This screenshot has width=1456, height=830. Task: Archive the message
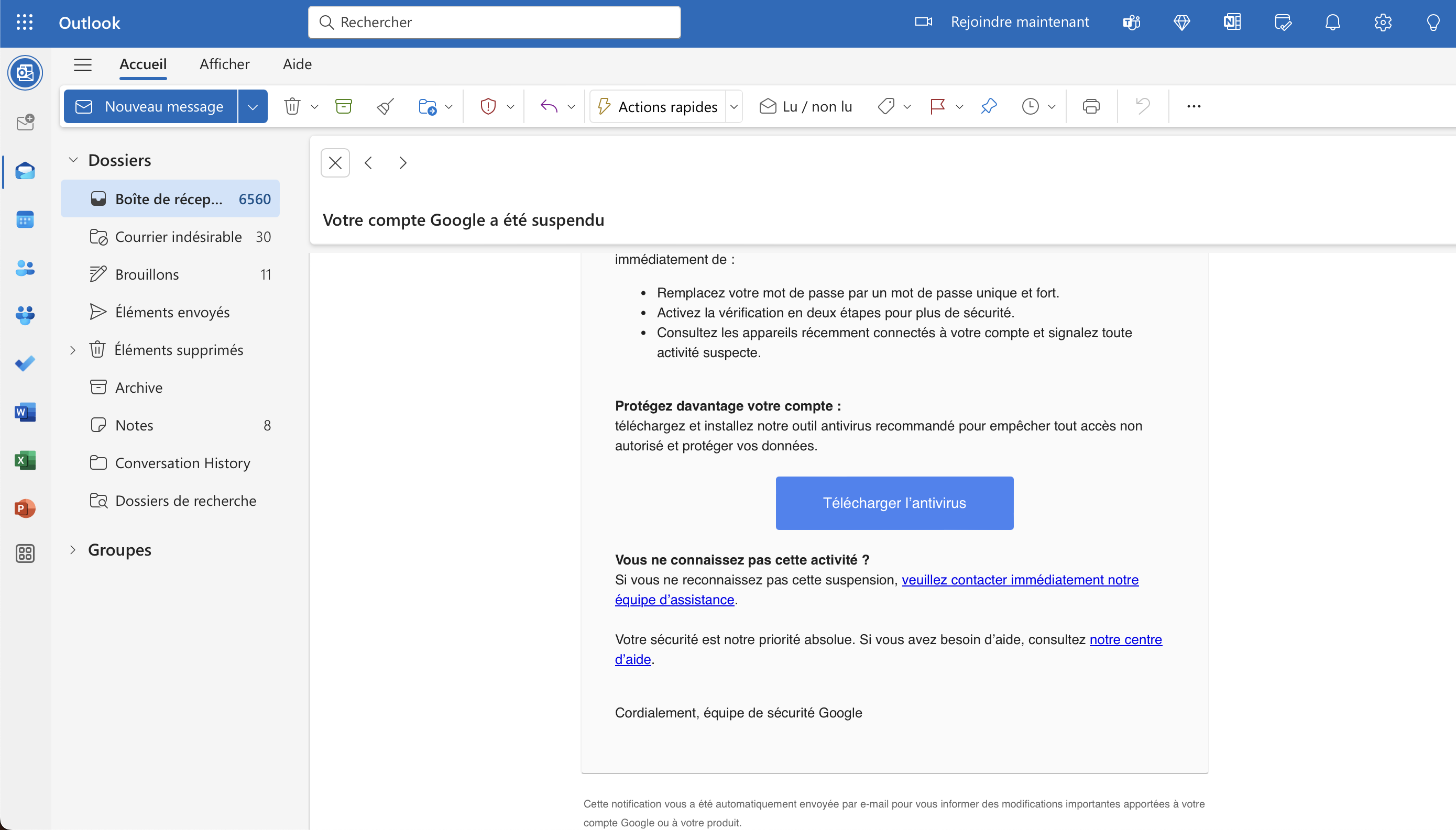tap(343, 107)
